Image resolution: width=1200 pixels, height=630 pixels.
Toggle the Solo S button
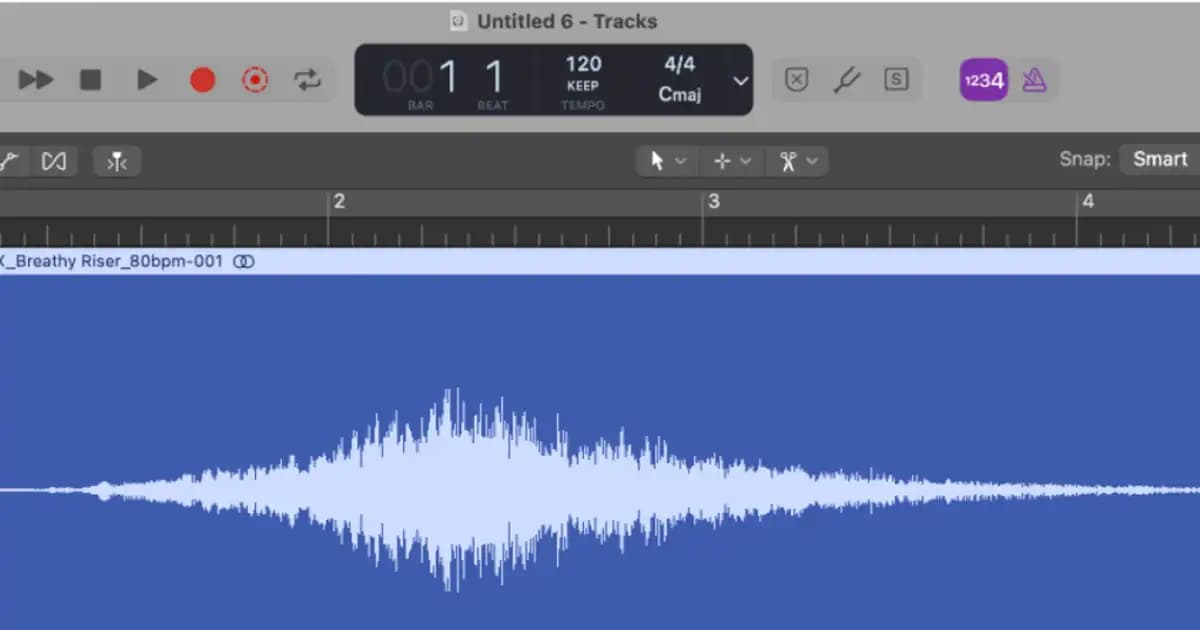tap(897, 81)
